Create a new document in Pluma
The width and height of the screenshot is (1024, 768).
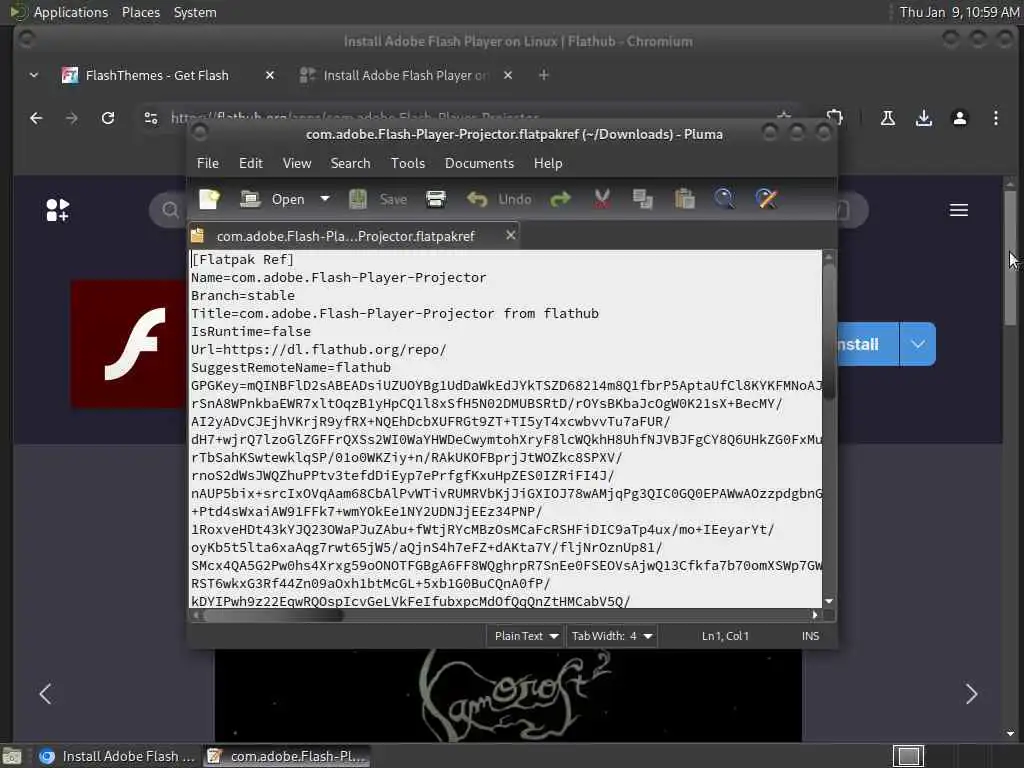pyautogui.click(x=210, y=199)
